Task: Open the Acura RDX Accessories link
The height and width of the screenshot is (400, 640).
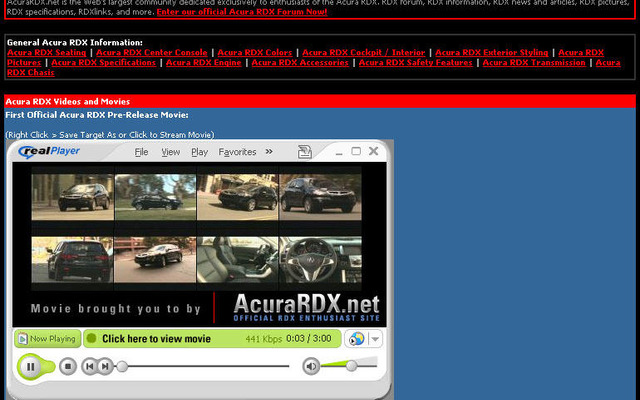Action: (300, 62)
